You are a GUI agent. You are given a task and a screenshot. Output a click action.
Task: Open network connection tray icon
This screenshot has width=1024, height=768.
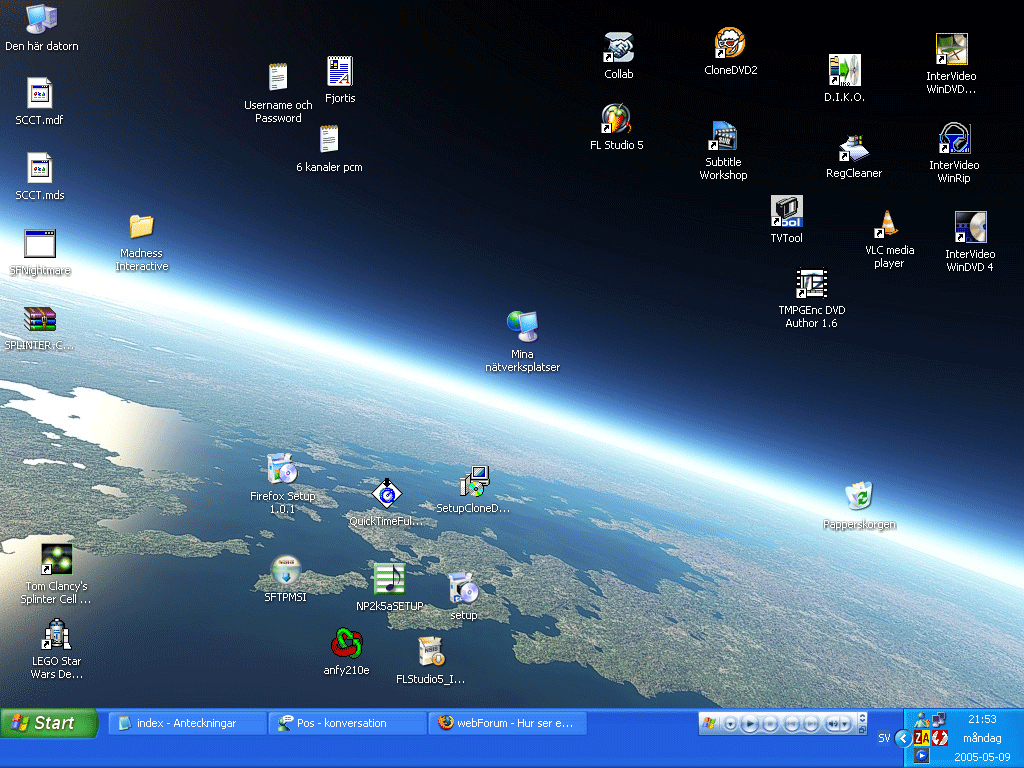[x=939, y=720]
